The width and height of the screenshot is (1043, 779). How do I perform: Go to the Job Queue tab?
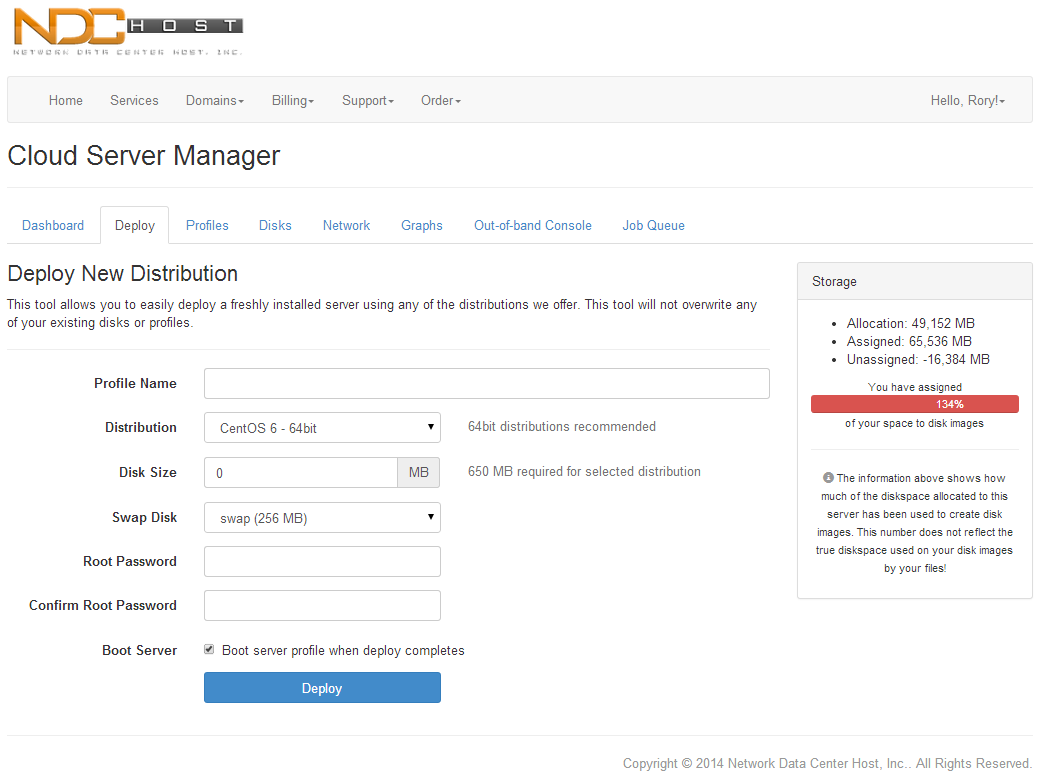click(x=653, y=226)
